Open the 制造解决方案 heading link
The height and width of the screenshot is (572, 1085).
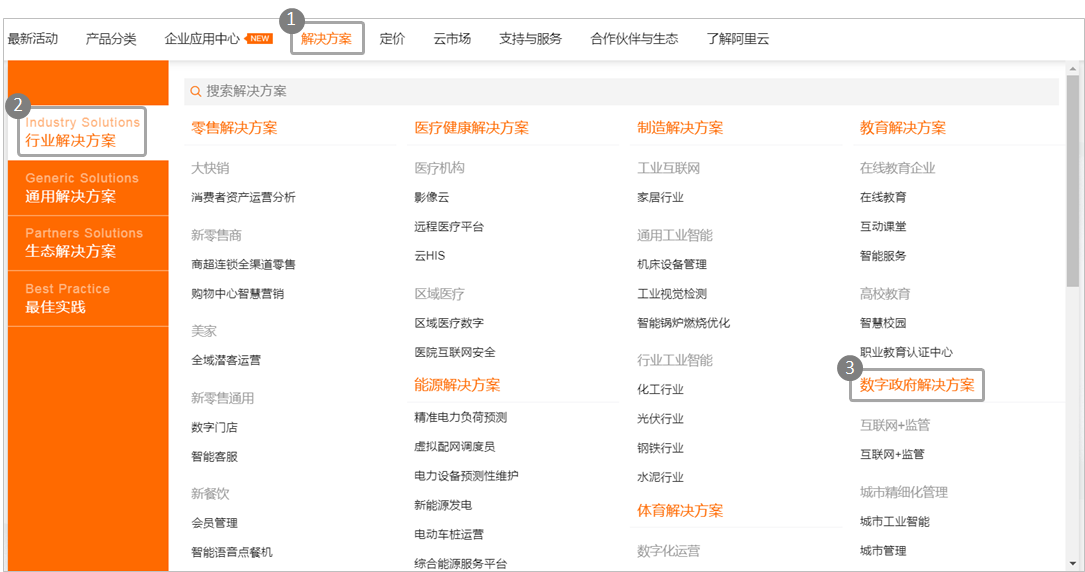(x=680, y=128)
